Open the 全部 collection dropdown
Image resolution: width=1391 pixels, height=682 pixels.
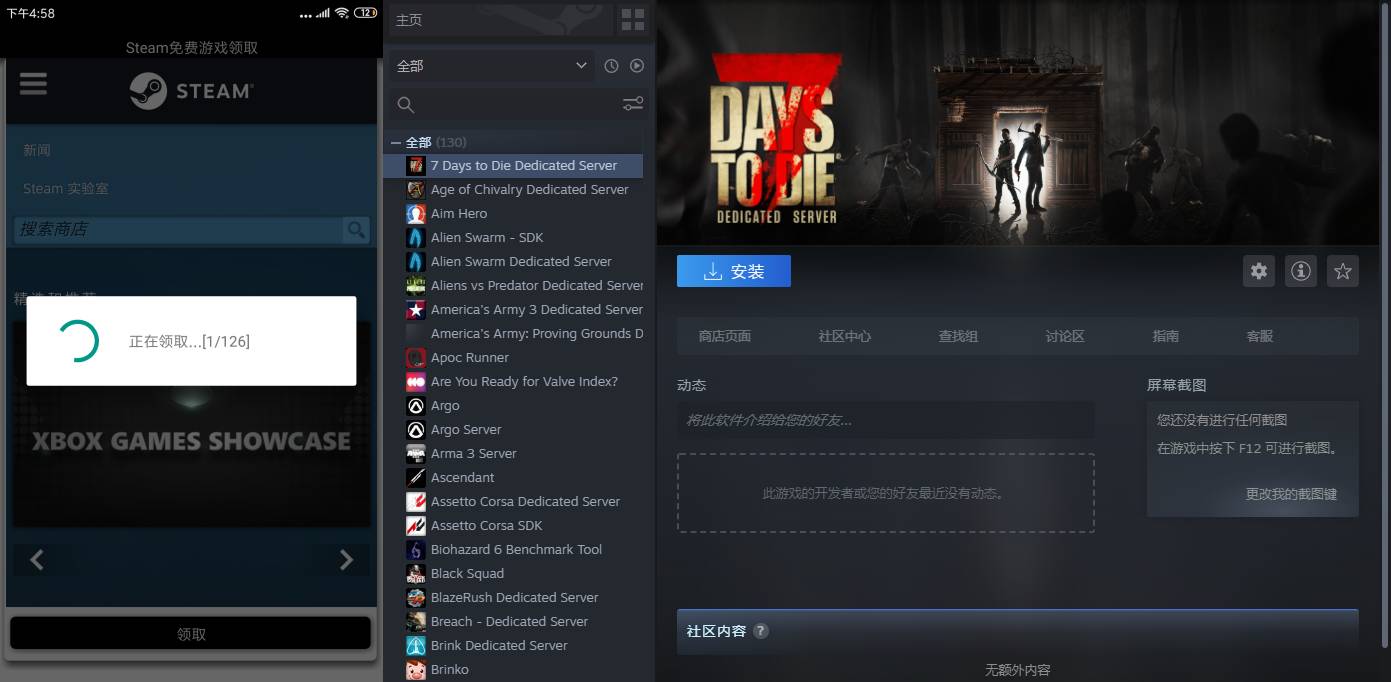pyautogui.click(x=490, y=65)
